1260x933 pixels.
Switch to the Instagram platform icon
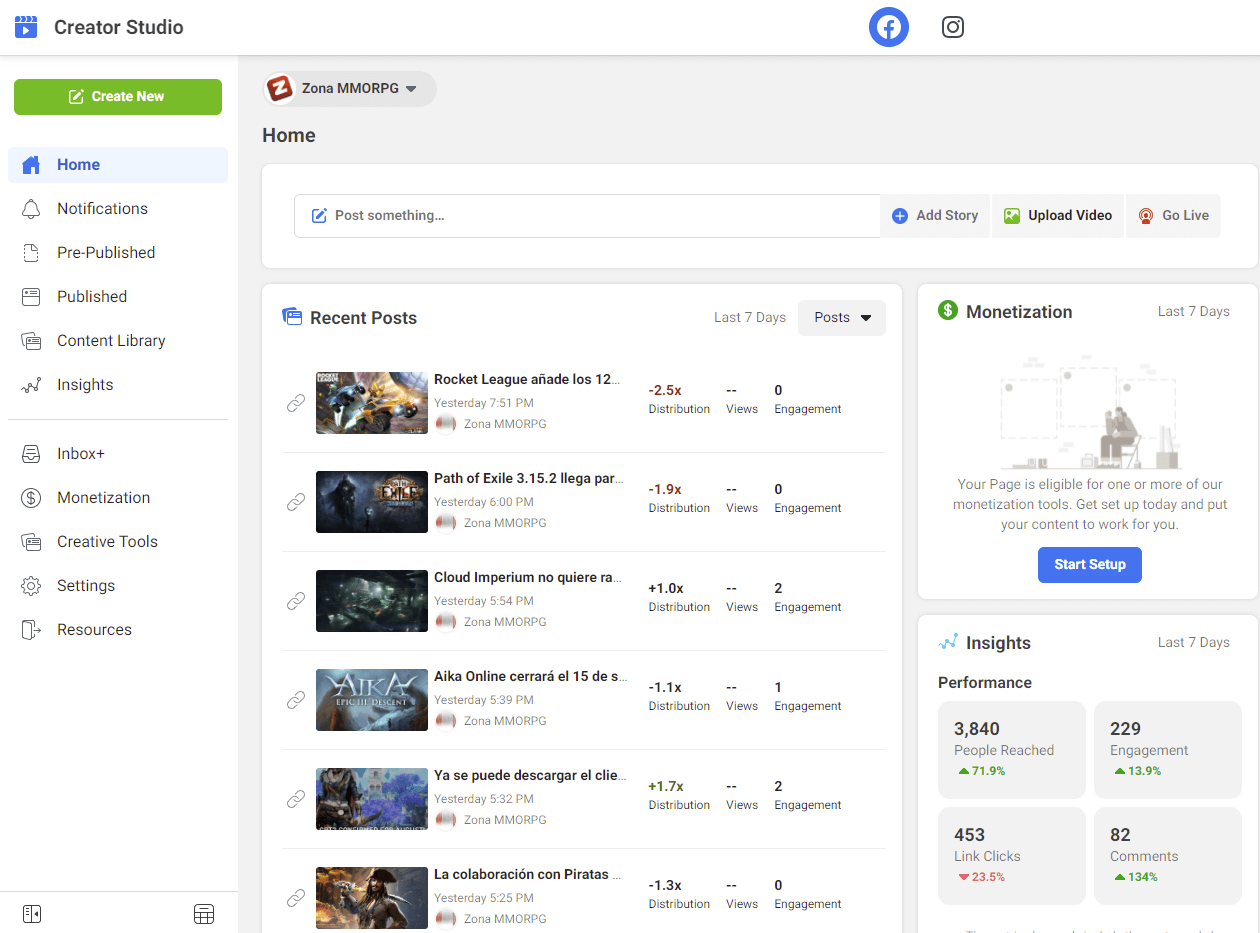[952, 27]
